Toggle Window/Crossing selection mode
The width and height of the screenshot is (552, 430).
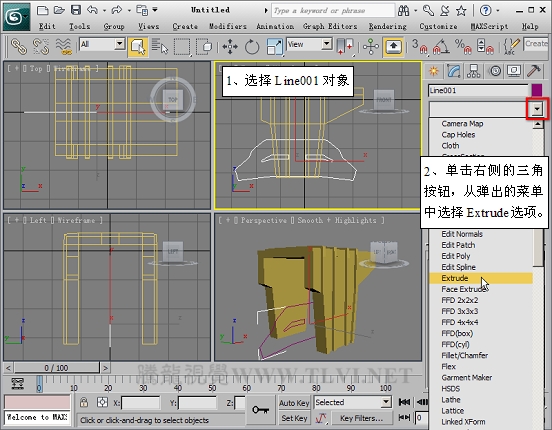204,46
